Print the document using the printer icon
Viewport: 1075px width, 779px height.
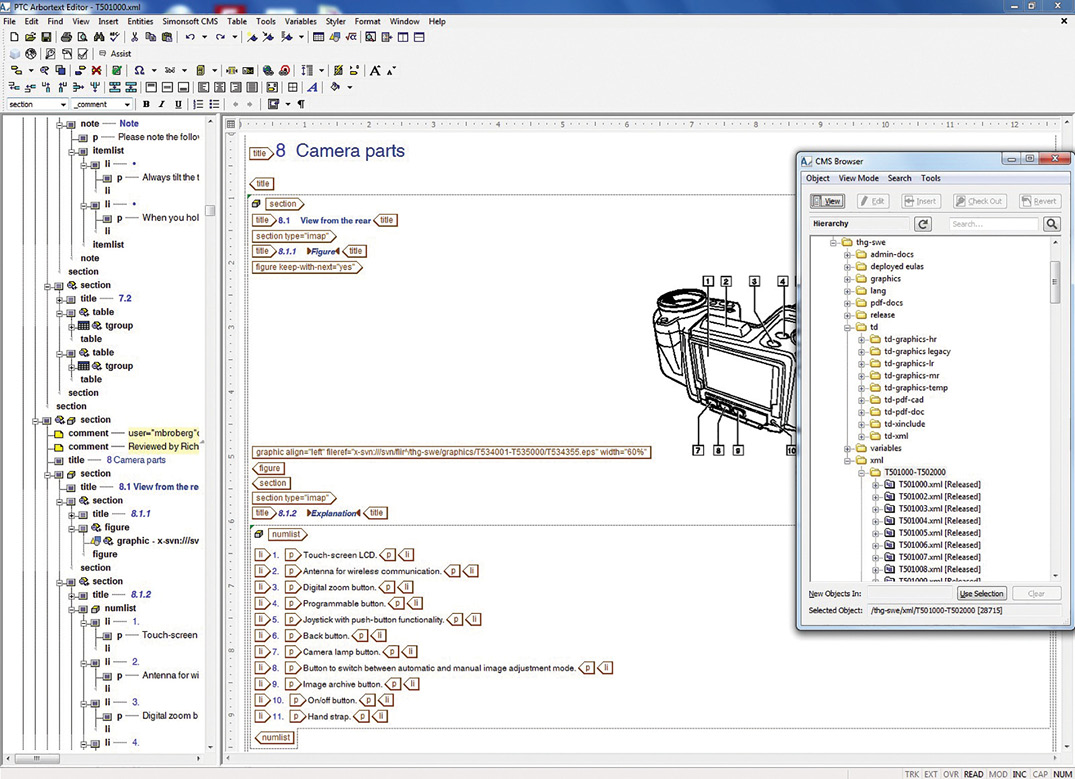point(67,37)
